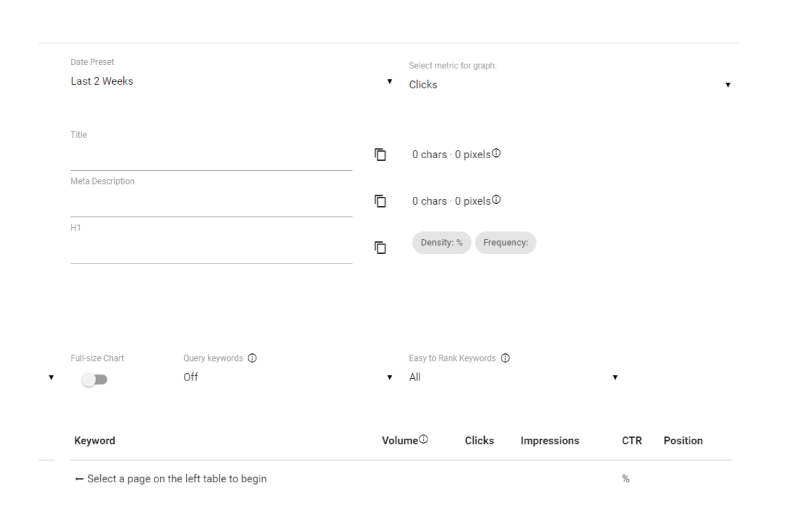Sort table by Keyword column header
This screenshot has width=800, height=530.
coord(94,440)
